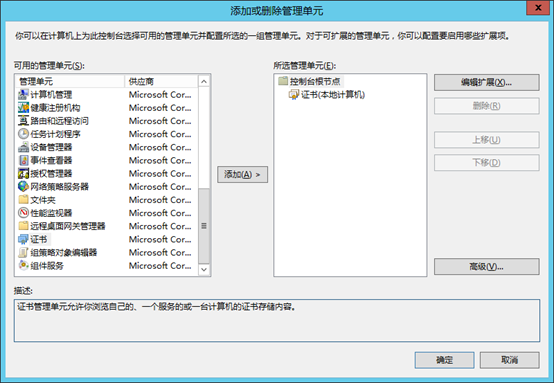The width and height of the screenshot is (554, 383).
Task: Click the 上移(U) button
Action: pos(487,140)
